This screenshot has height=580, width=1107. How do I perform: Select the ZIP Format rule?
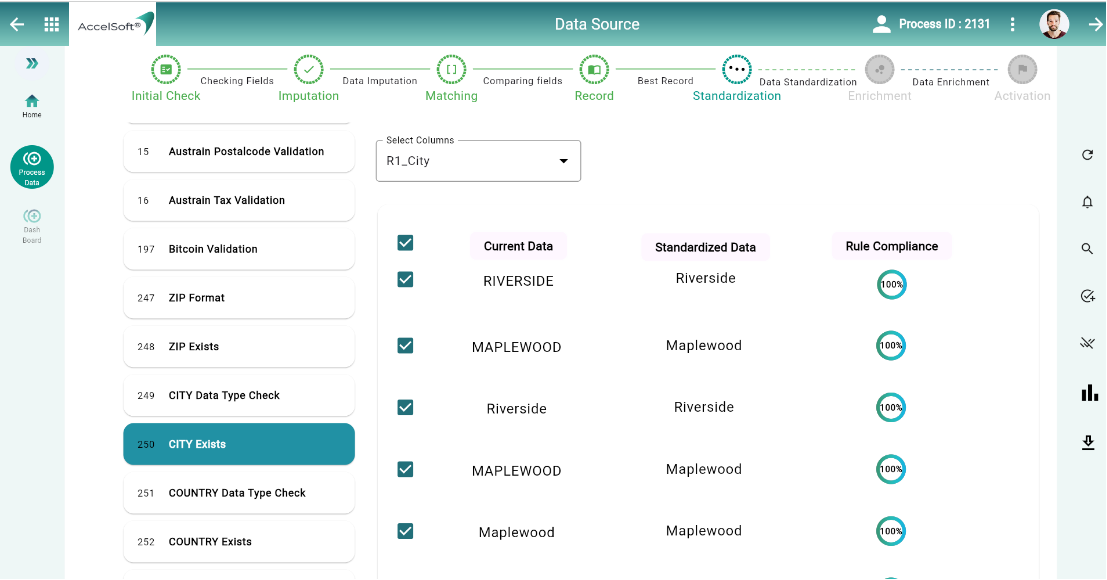[239, 298]
